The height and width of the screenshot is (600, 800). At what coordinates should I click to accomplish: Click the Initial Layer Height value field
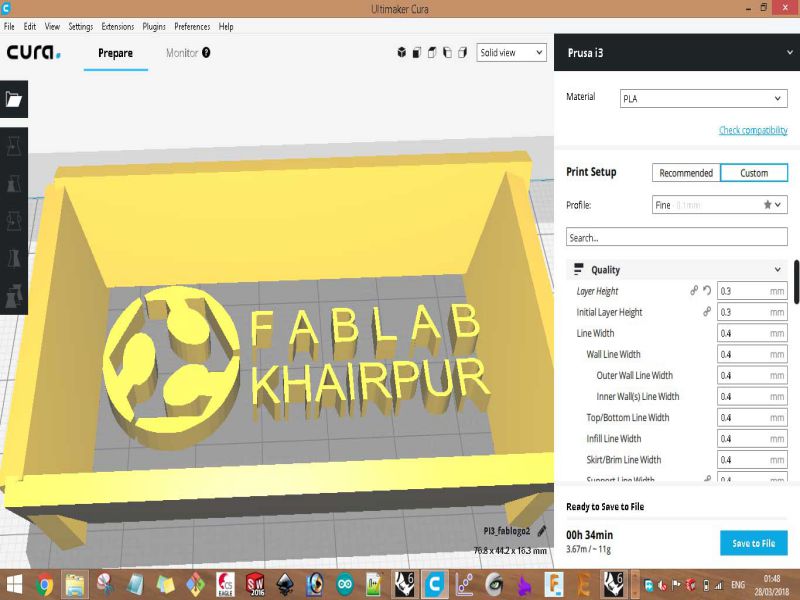pos(752,312)
